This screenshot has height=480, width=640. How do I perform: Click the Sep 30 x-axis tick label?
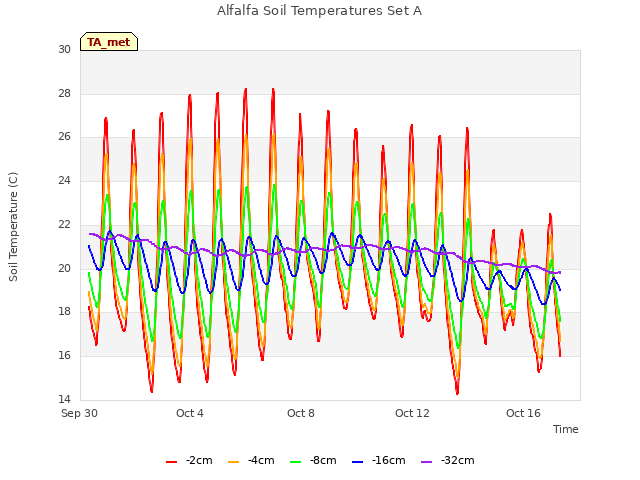click(x=79, y=413)
